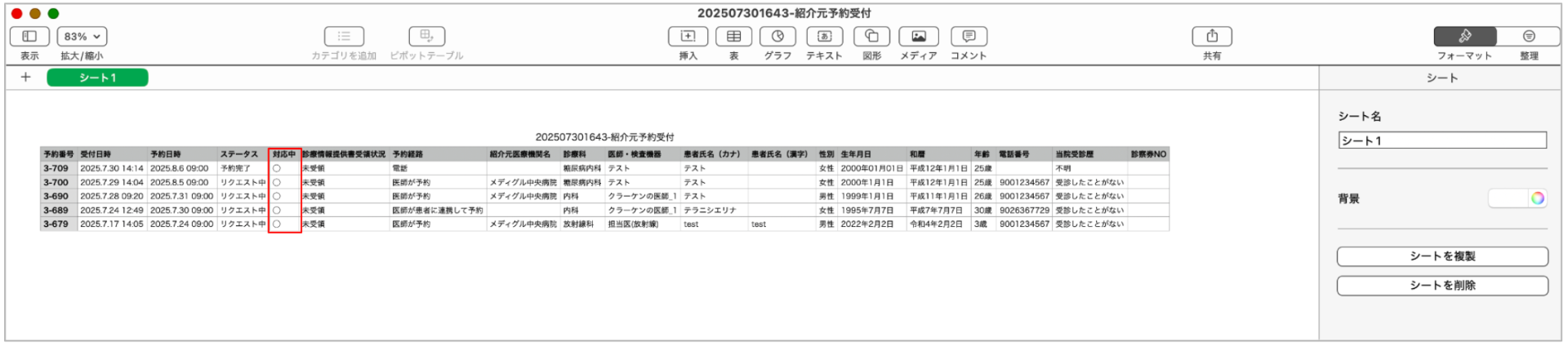Open the 背景 color wheel picker

coord(1538,198)
